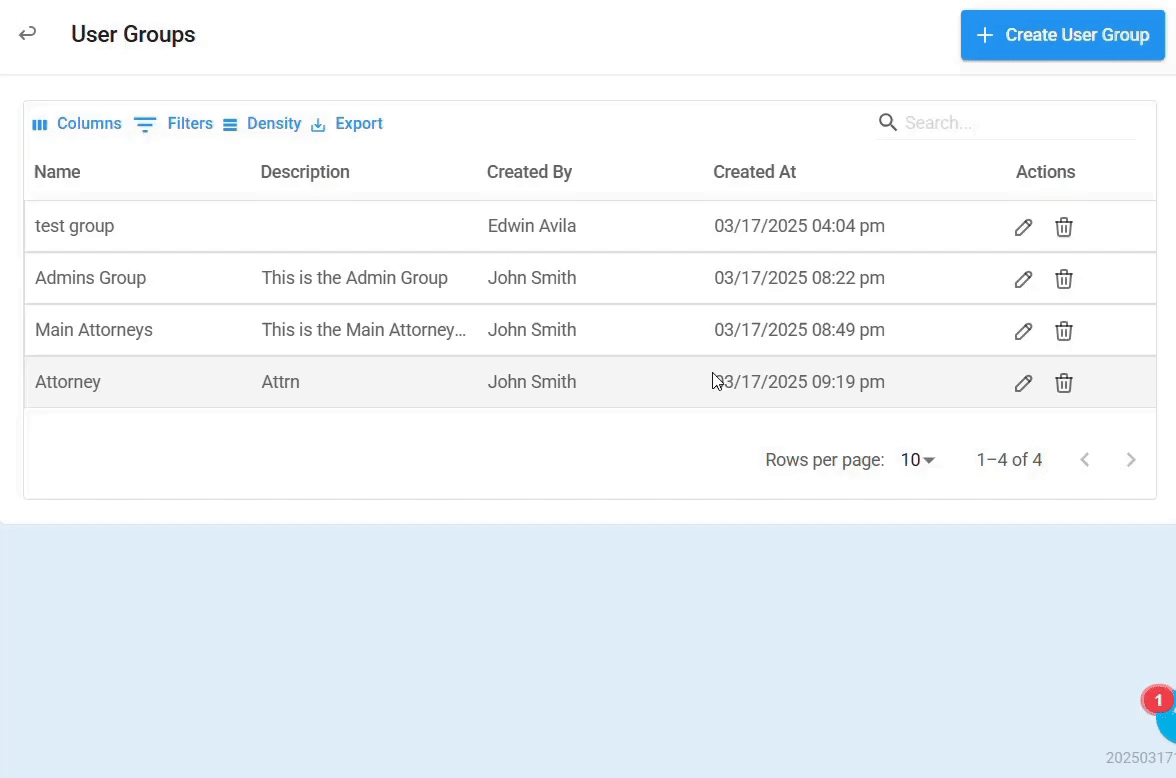Edit the Attorney row created 09:19 pm
Viewport: 1176px width, 778px height.
pyautogui.click(x=1023, y=383)
